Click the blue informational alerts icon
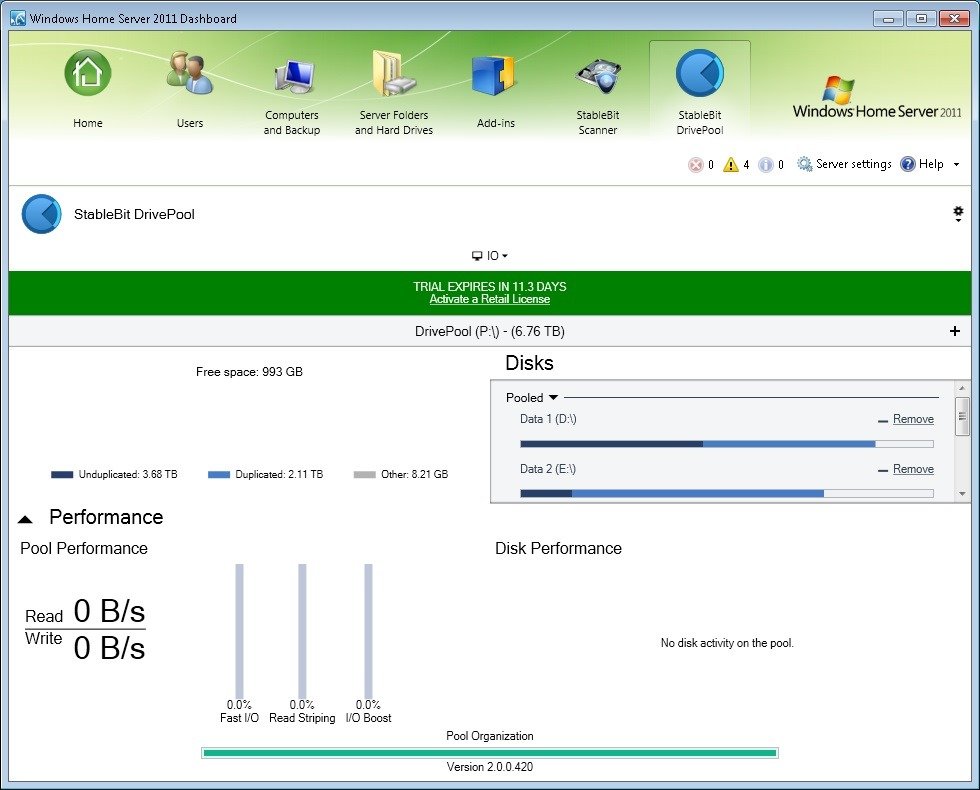Image resolution: width=980 pixels, height=790 pixels. pos(766,164)
